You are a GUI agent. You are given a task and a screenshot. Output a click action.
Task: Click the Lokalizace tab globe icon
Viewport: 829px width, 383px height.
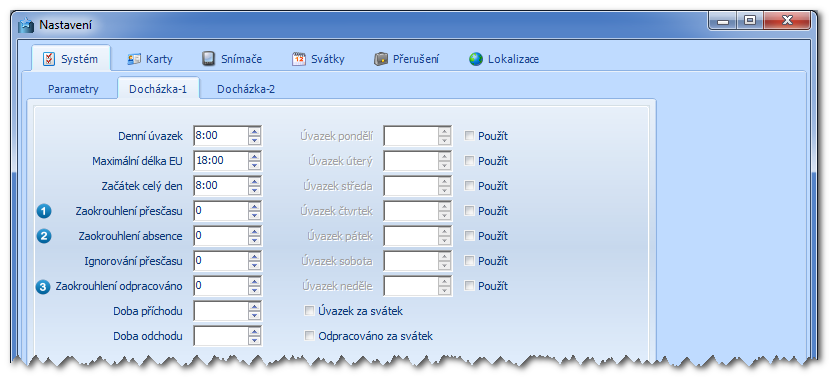[x=476, y=59]
